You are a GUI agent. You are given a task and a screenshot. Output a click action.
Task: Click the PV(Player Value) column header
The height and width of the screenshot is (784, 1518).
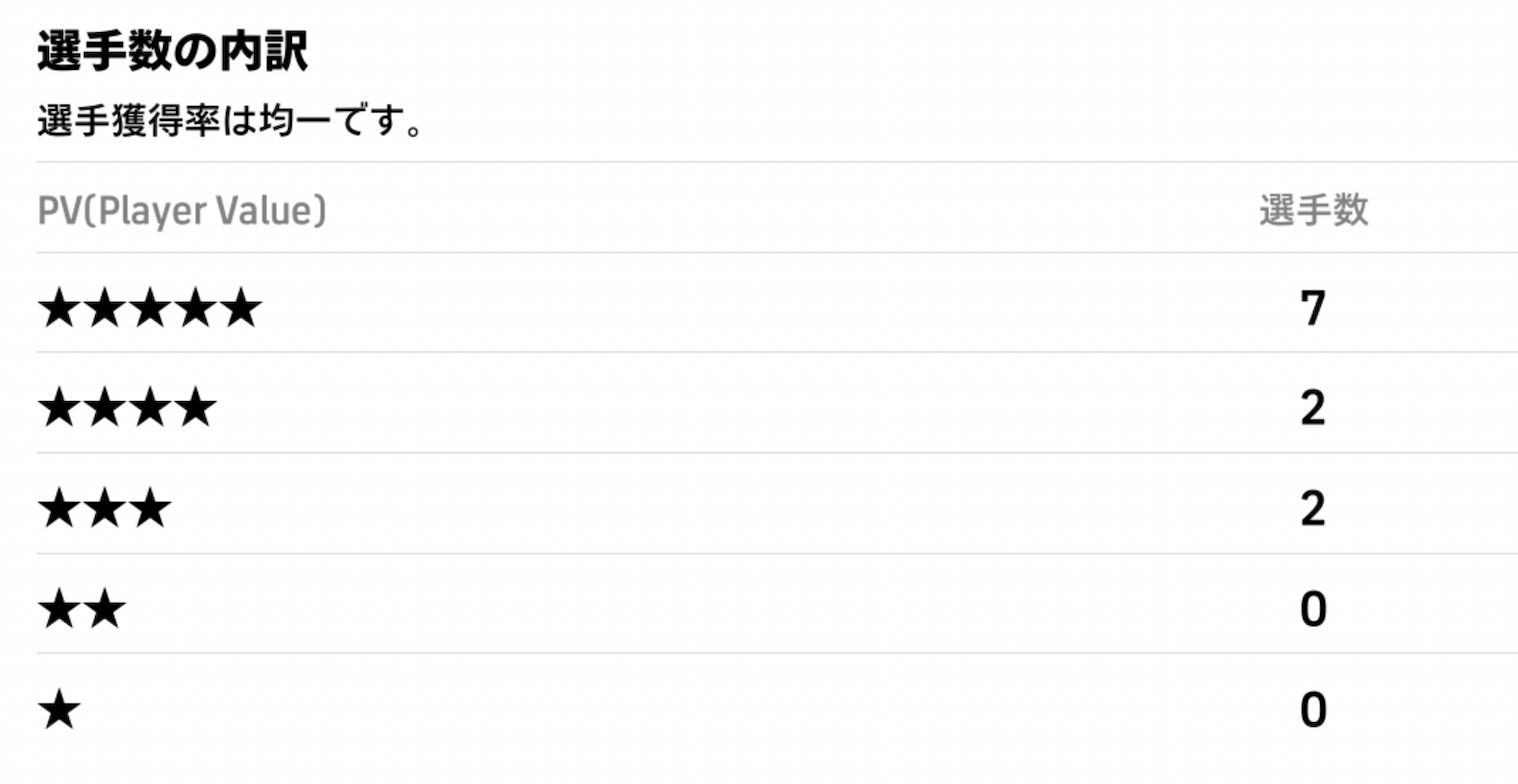click(x=182, y=211)
